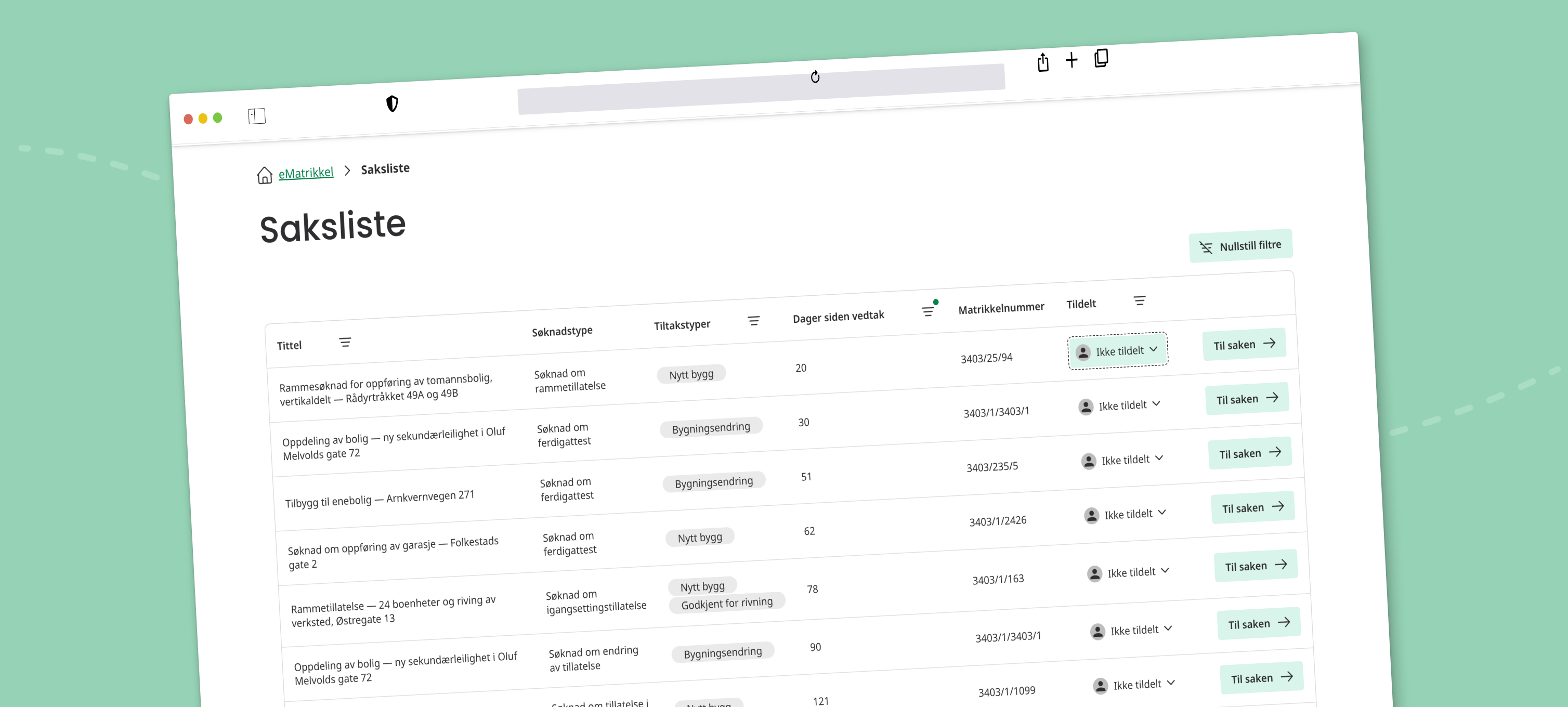Click the garasje Folkestads gate 2 title

(393, 553)
